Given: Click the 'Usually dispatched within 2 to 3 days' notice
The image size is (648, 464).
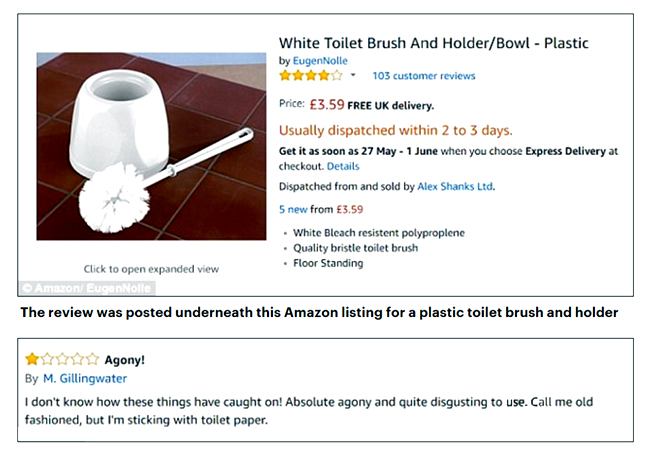Looking at the screenshot, I should point(395,130).
